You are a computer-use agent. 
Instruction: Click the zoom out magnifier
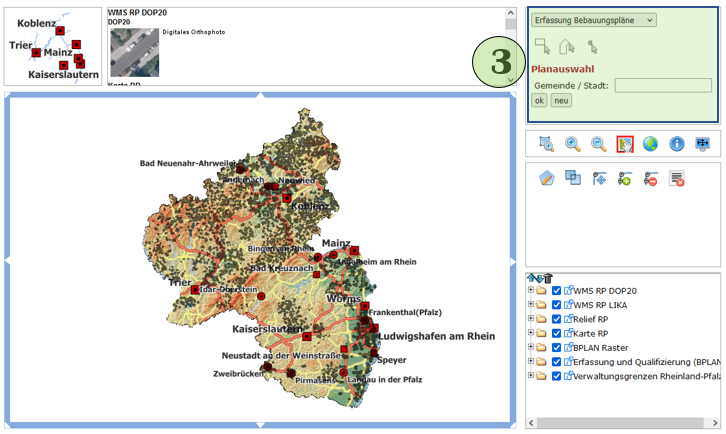tap(599, 144)
